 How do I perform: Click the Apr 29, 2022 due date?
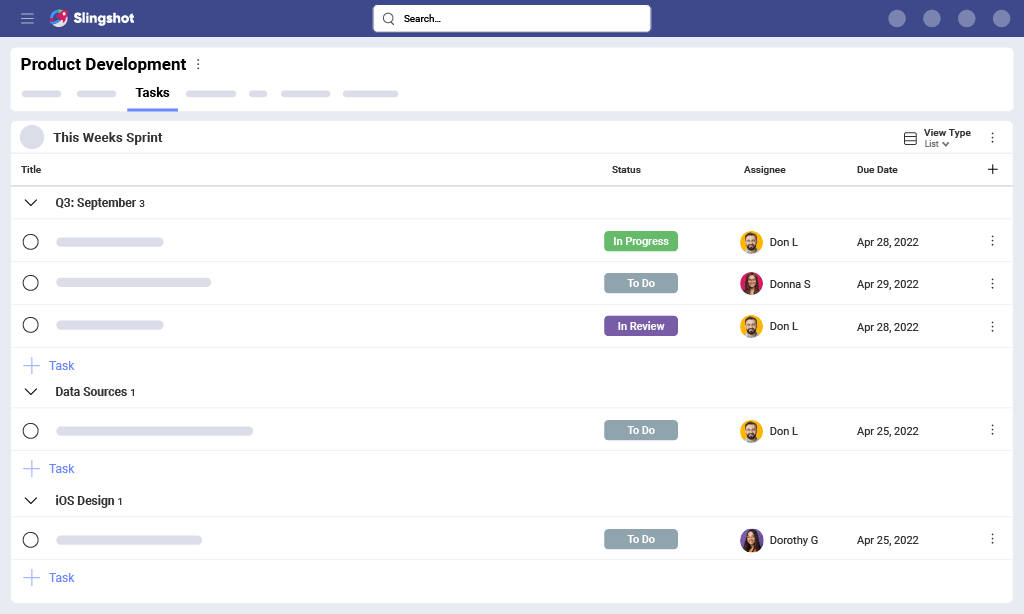tap(888, 284)
